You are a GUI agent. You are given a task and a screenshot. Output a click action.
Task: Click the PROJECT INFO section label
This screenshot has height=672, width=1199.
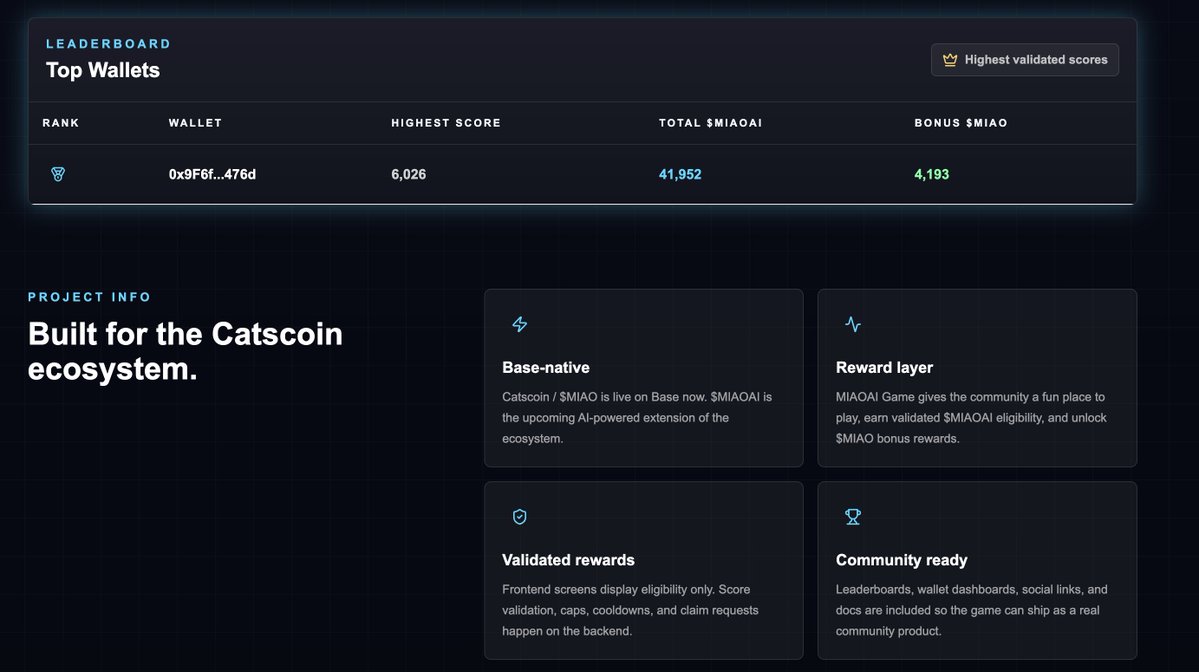tap(89, 297)
